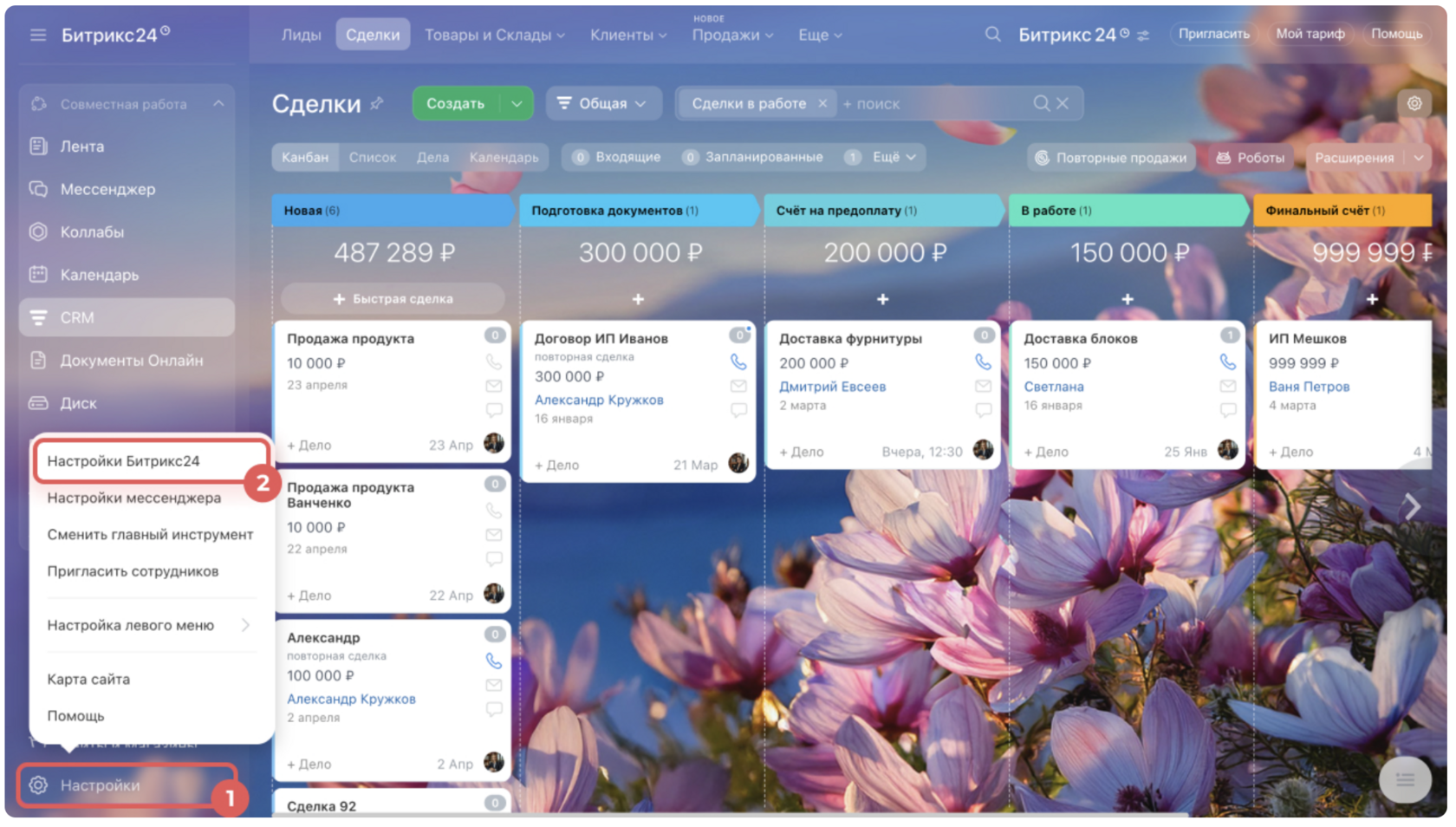This screenshot has width=1456, height=827.
Task: Add deal in Финальный счёт column
Action: click(x=1372, y=299)
